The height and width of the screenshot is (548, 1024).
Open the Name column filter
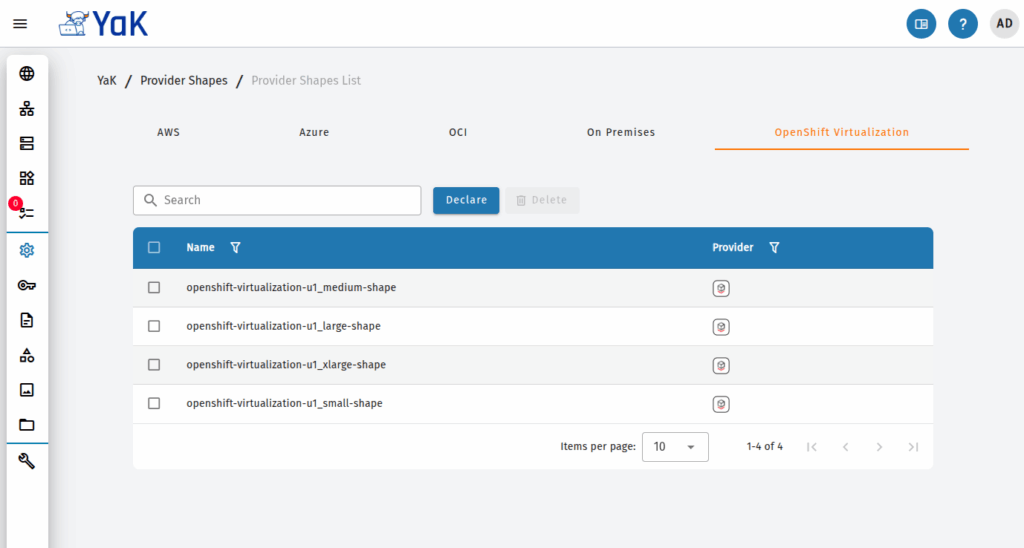[236, 248]
